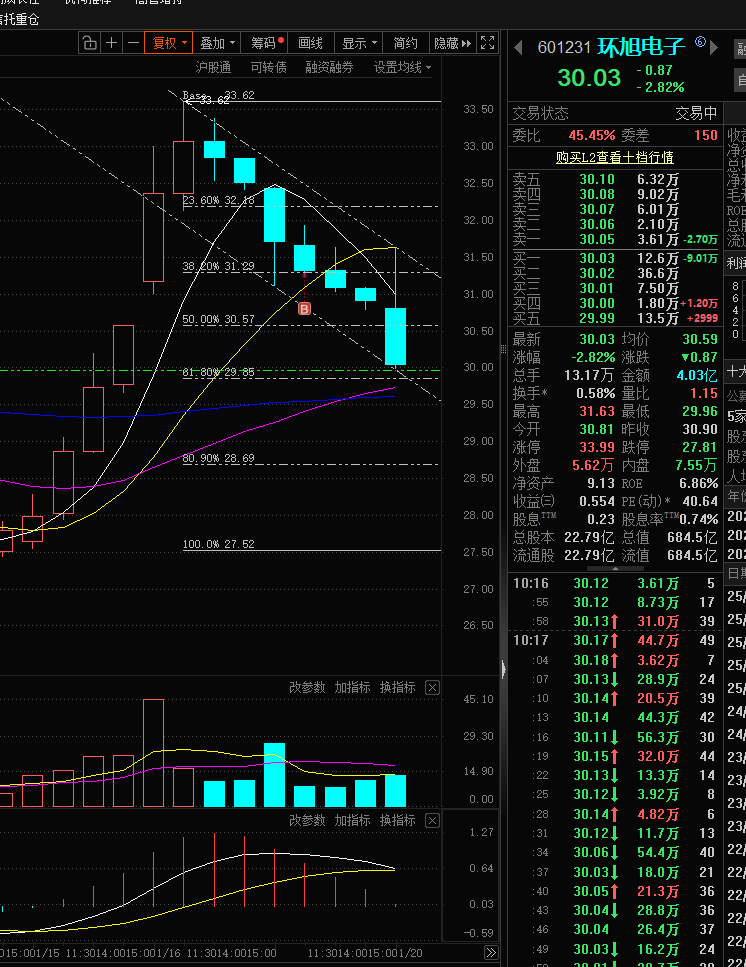Click 购买L2查看十档行情 link
This screenshot has height=967, width=746.
coord(615,157)
